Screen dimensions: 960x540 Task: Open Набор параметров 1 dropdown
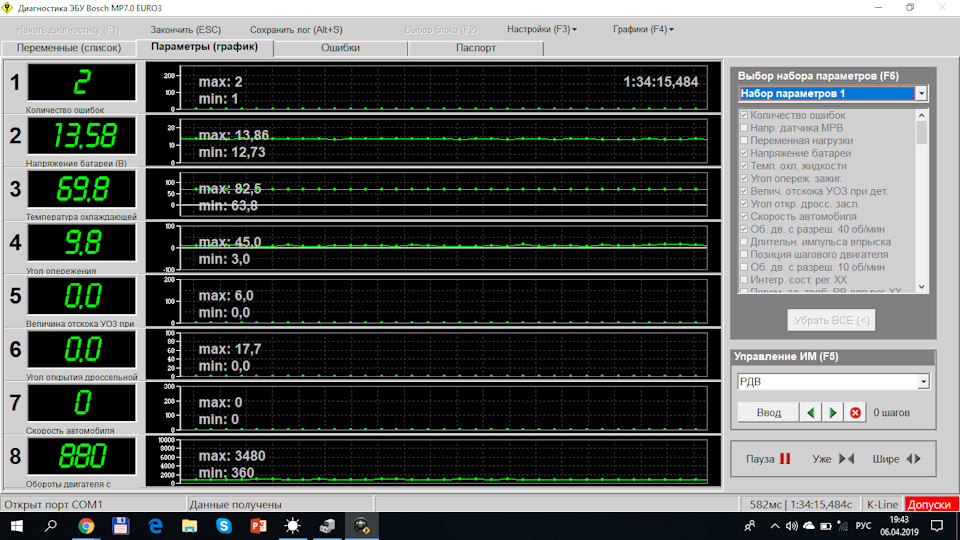[x=921, y=94]
